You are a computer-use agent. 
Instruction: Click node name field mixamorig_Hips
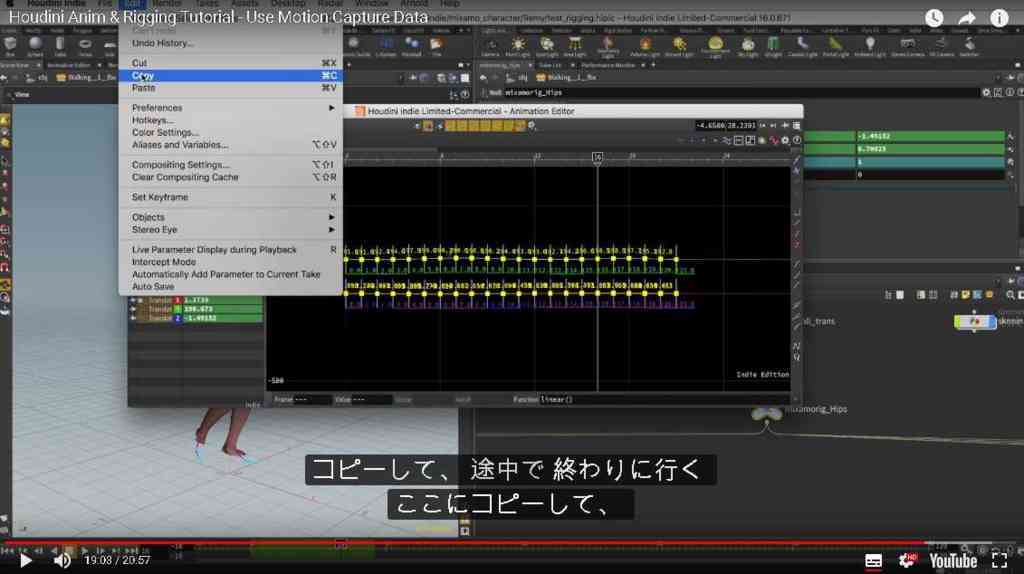tap(741, 93)
